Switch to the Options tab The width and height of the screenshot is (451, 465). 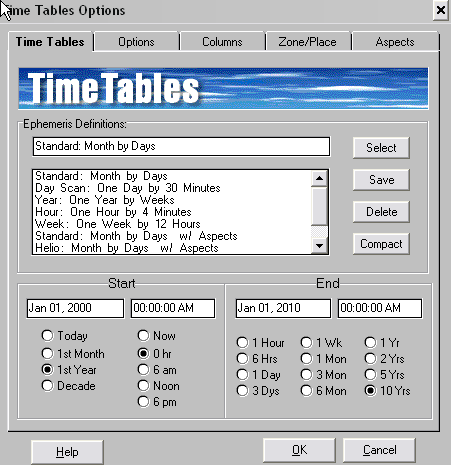136,42
